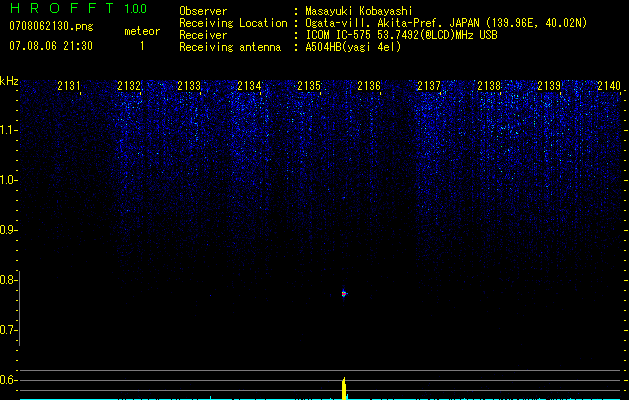The image size is (629, 400).
Task: Click the 0.6 kHz axis label
Action: click(x=7, y=380)
